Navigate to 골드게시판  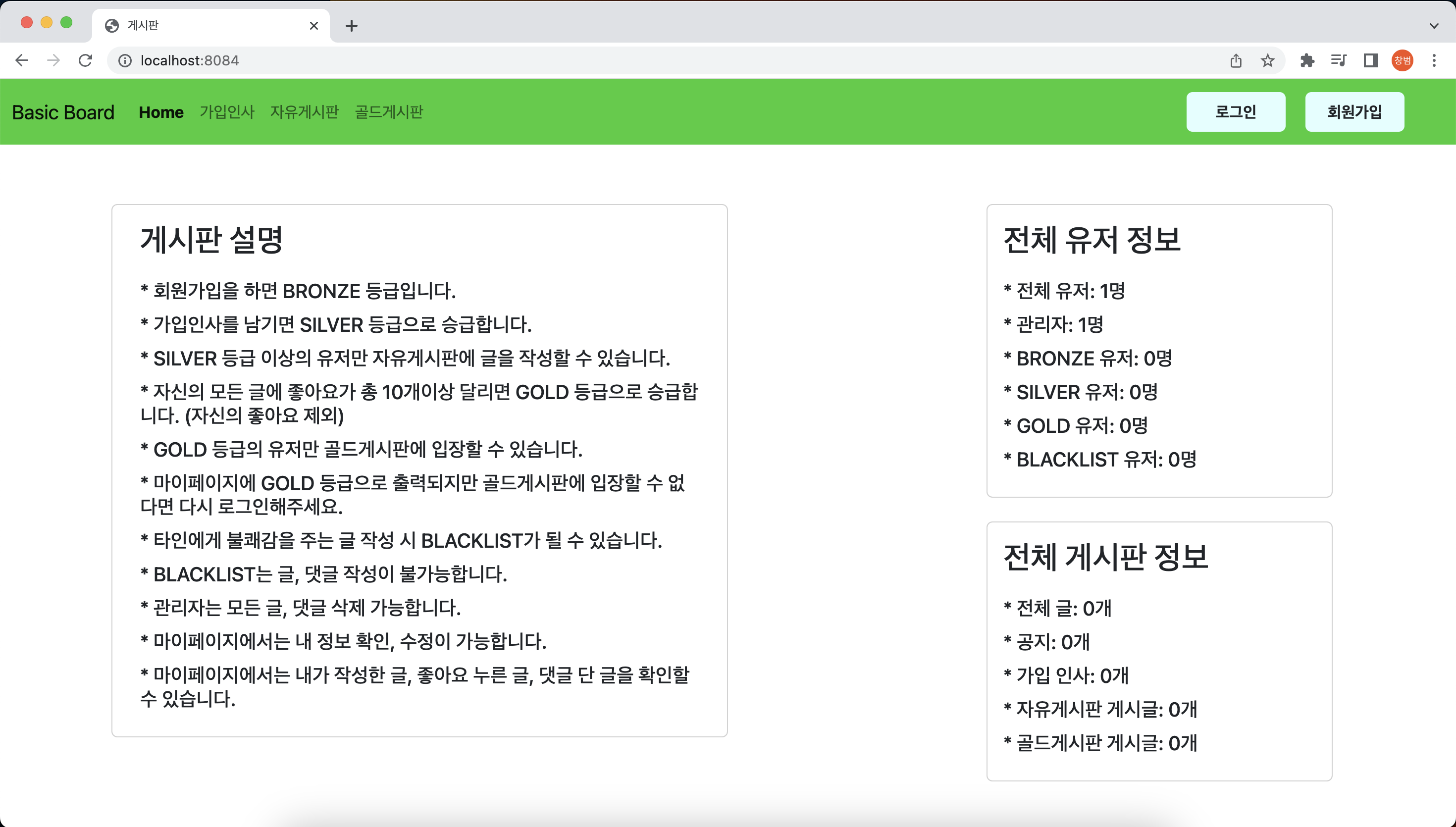coord(388,112)
